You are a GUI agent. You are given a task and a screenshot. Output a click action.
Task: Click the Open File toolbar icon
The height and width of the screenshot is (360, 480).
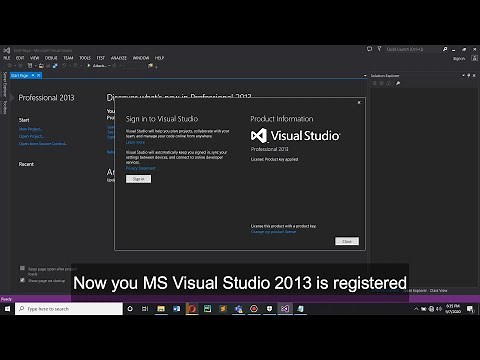(41, 66)
